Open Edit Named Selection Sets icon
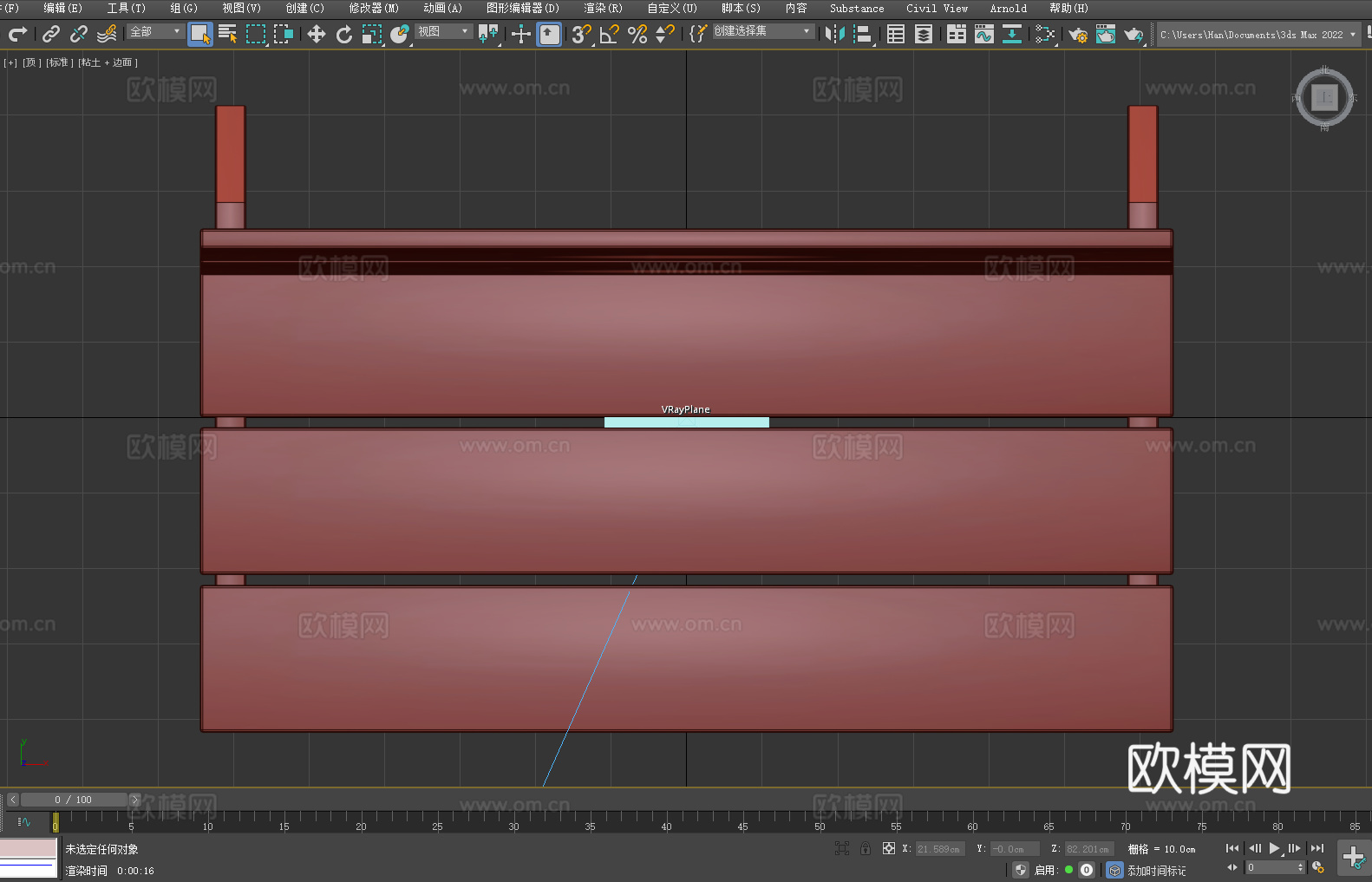Image resolution: width=1372 pixels, height=882 pixels. point(697,34)
